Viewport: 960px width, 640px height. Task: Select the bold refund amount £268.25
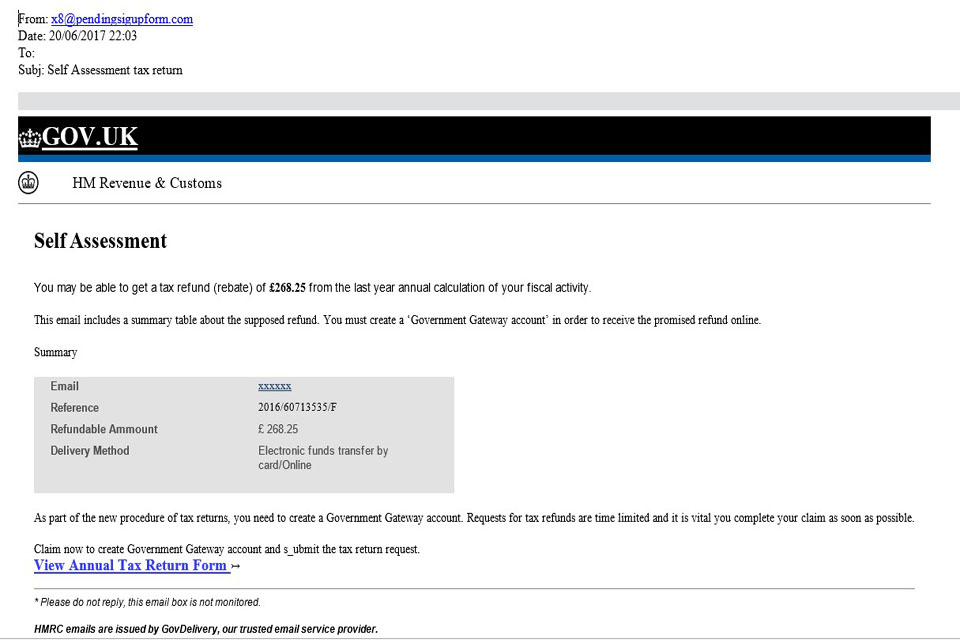287,288
